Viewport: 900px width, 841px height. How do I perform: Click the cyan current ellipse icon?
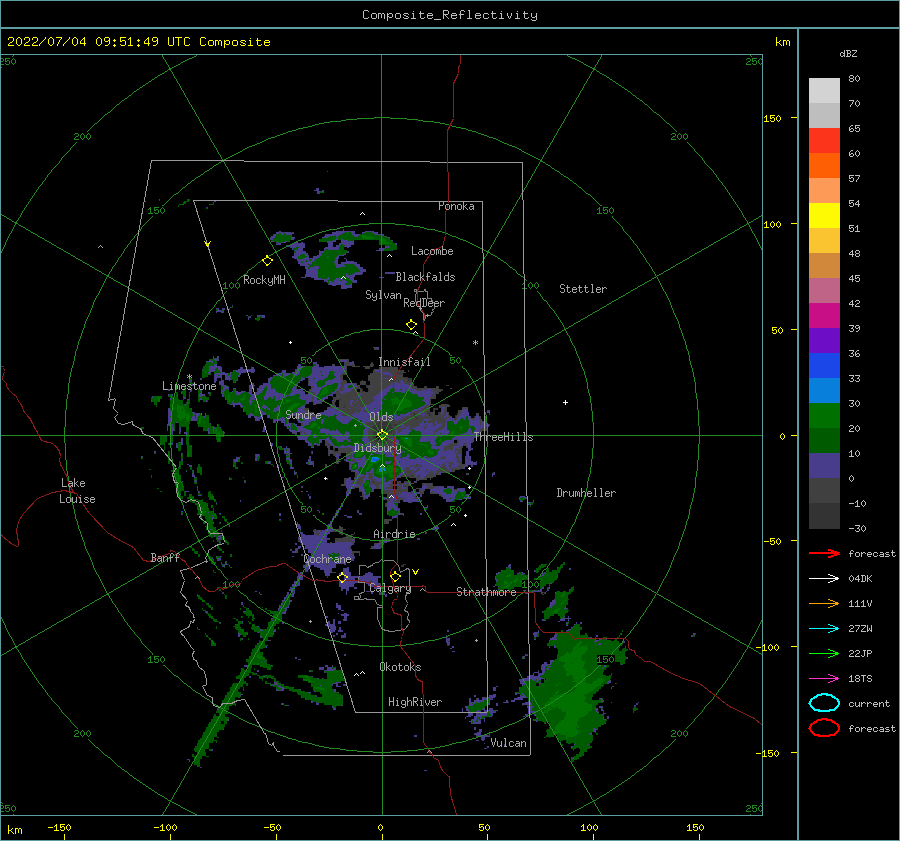tap(824, 703)
